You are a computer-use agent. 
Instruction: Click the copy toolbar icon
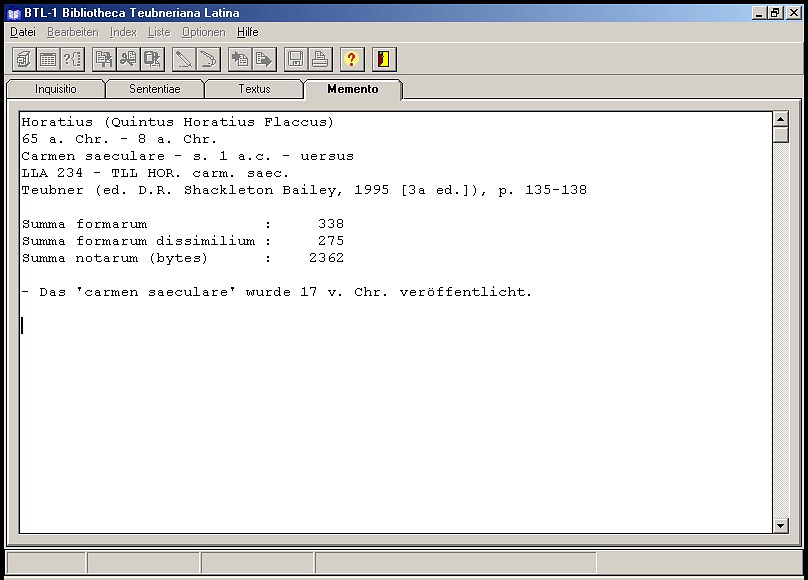[x=104, y=59]
